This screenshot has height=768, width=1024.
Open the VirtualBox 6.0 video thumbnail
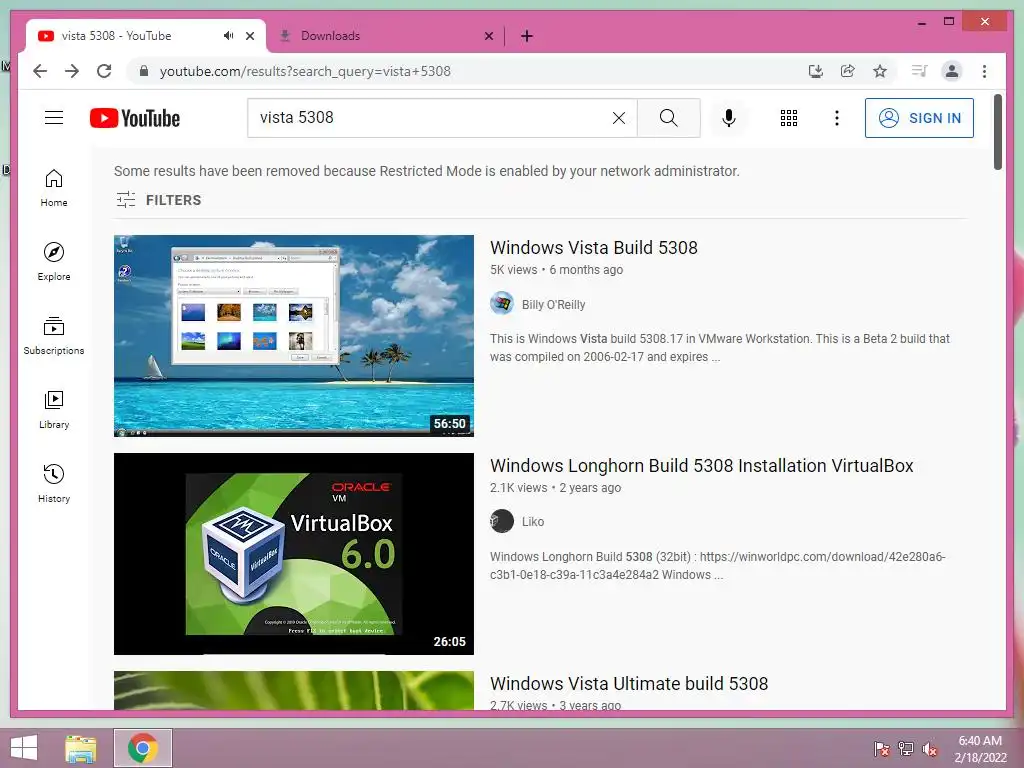tap(294, 554)
